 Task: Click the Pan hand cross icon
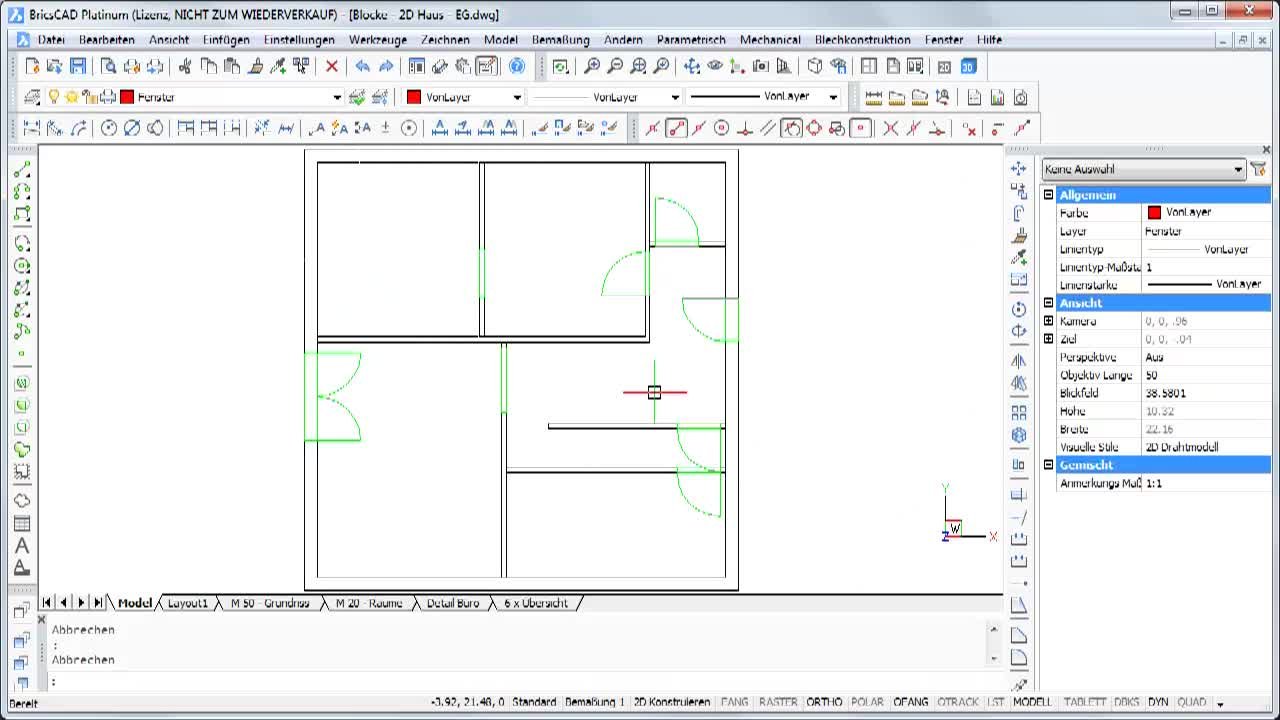coord(692,66)
